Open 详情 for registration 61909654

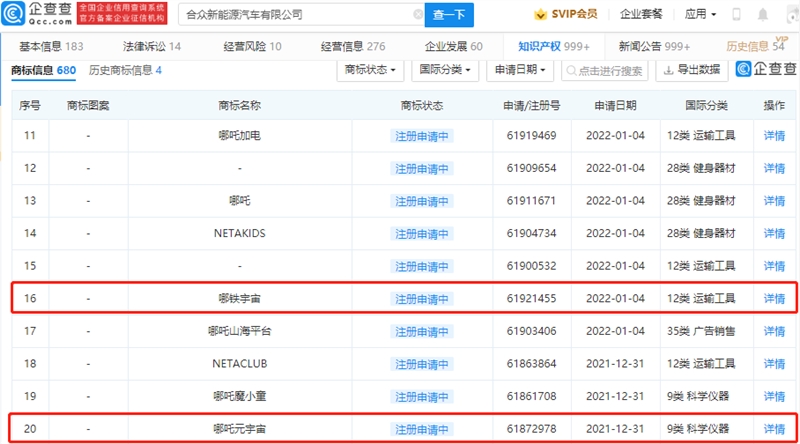tap(774, 168)
